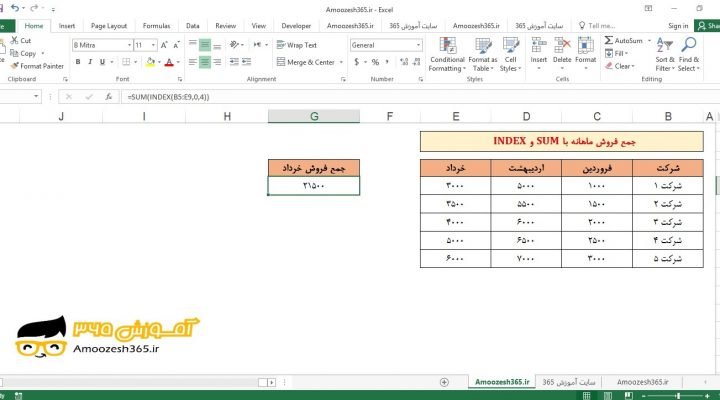Click the Insert Function fx icon
This screenshot has height=400, width=720.
[108, 97]
